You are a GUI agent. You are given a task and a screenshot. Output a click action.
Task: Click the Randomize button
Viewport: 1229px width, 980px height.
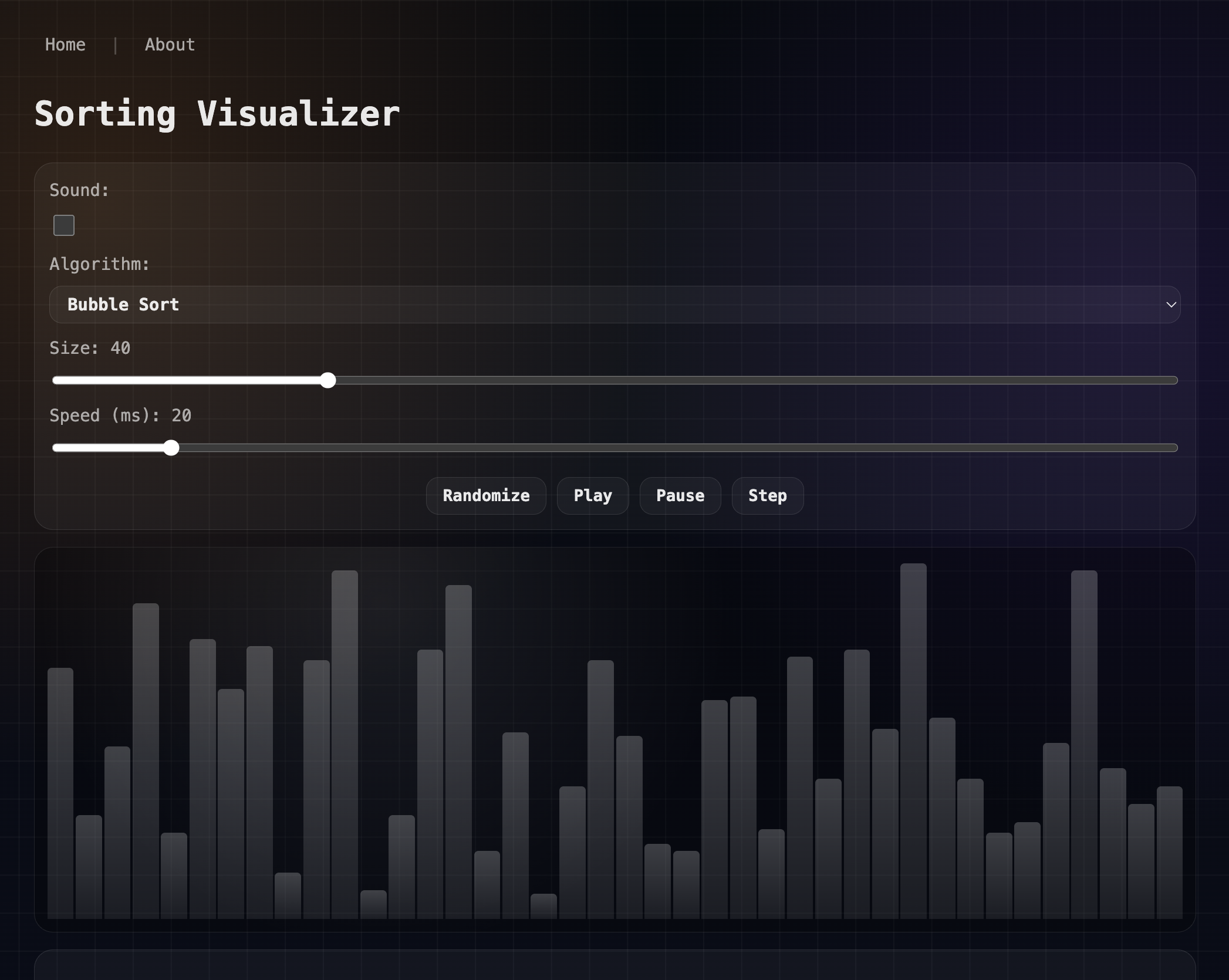pyautogui.click(x=486, y=496)
